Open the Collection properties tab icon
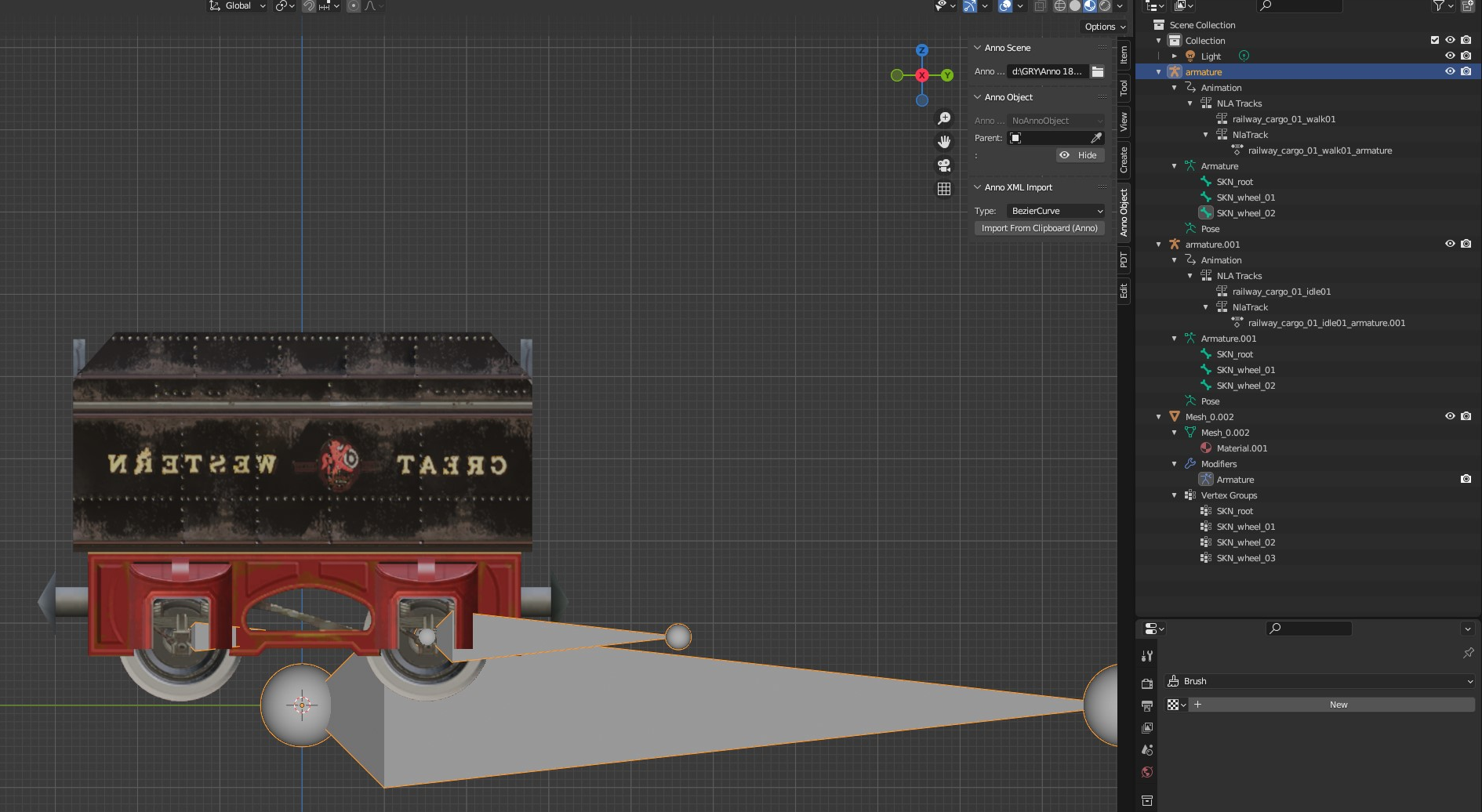The image size is (1482, 812). click(1147, 800)
